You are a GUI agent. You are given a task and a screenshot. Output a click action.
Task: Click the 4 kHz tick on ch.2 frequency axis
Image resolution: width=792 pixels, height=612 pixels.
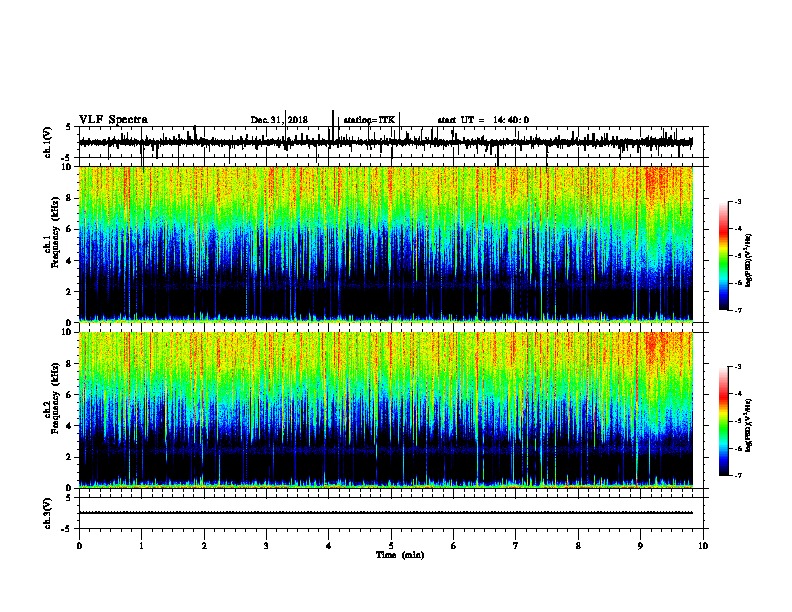pyautogui.click(x=70, y=426)
